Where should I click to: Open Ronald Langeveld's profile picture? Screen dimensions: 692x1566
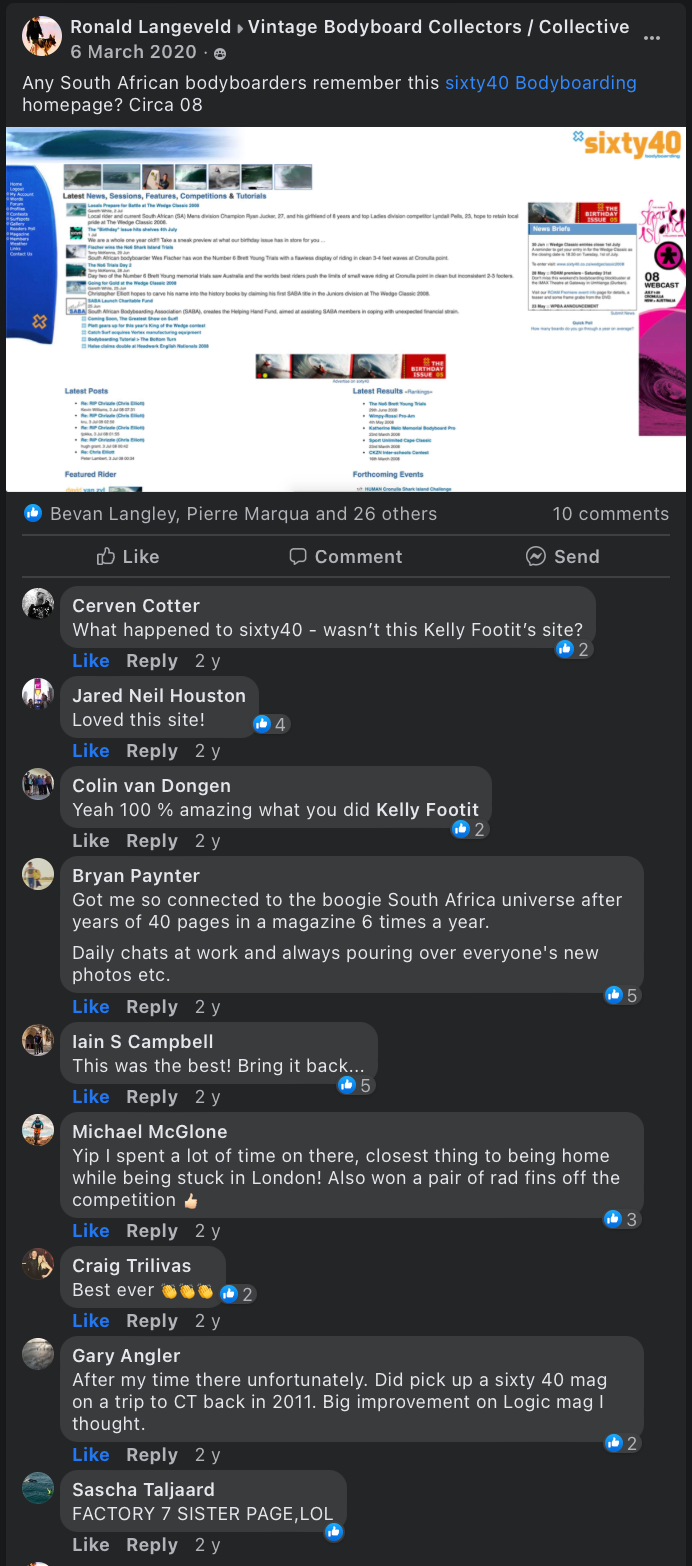coord(41,37)
